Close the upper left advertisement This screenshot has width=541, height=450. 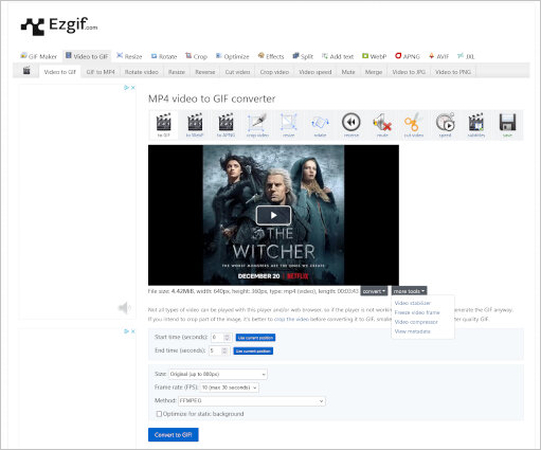pyautogui.click(x=133, y=88)
